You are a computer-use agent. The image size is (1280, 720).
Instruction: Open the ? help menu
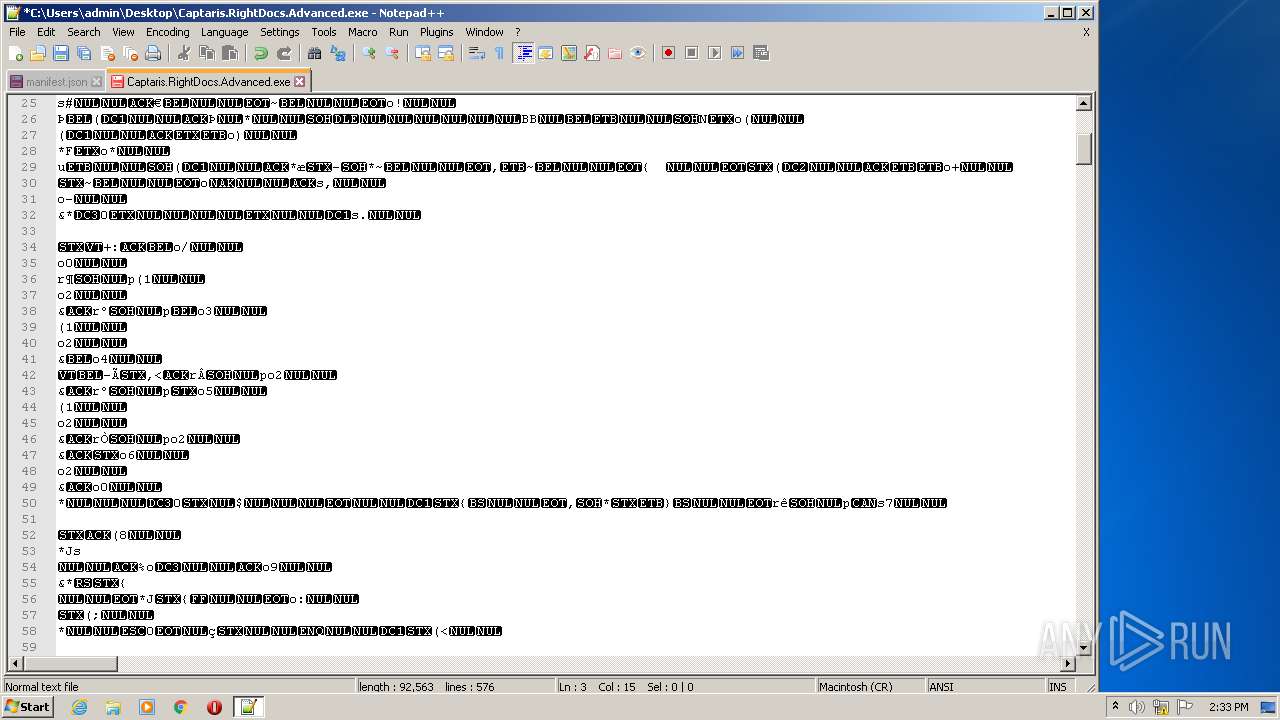click(518, 32)
